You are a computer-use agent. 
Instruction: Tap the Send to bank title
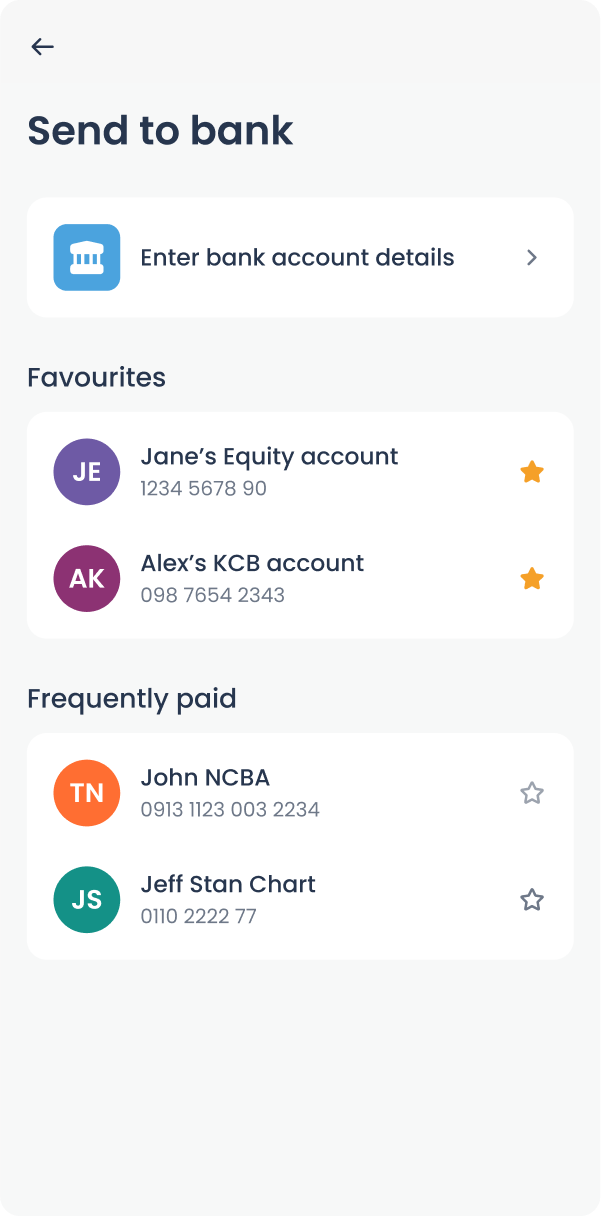coord(160,131)
